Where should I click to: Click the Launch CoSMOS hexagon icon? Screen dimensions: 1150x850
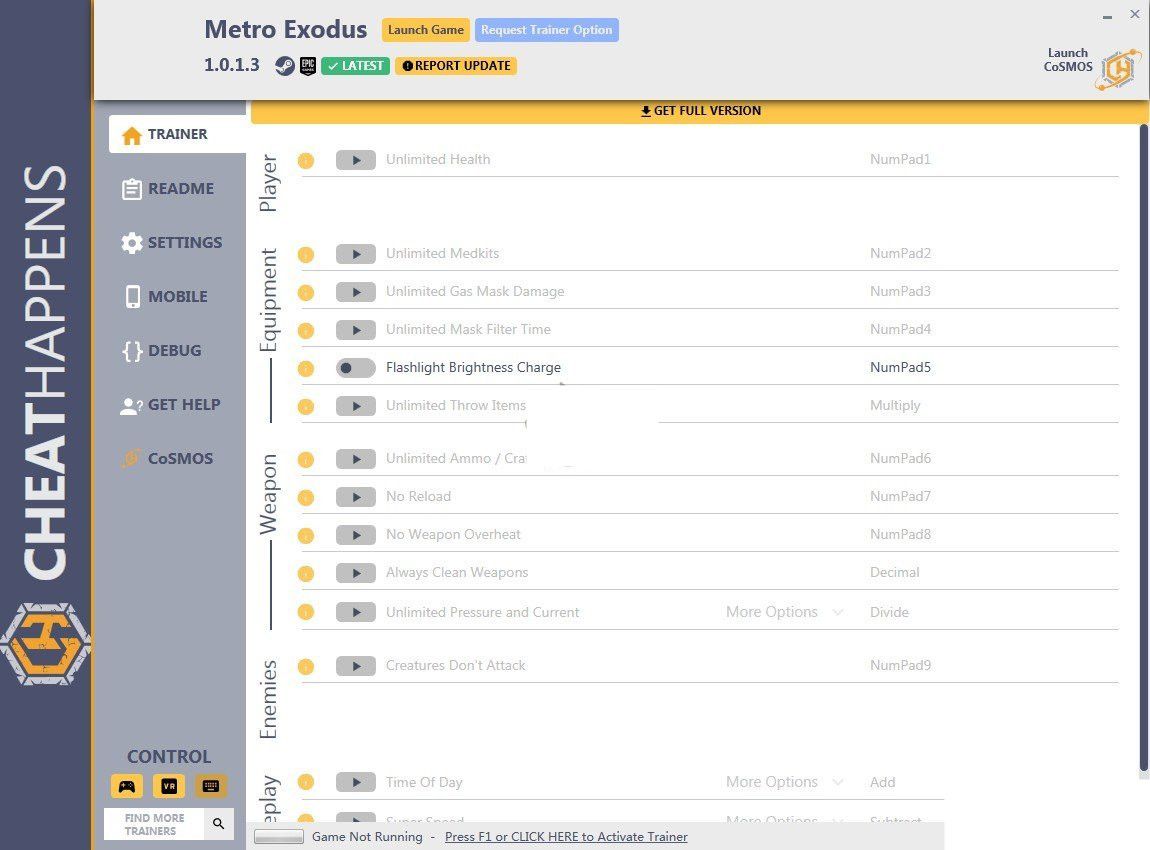point(1118,70)
